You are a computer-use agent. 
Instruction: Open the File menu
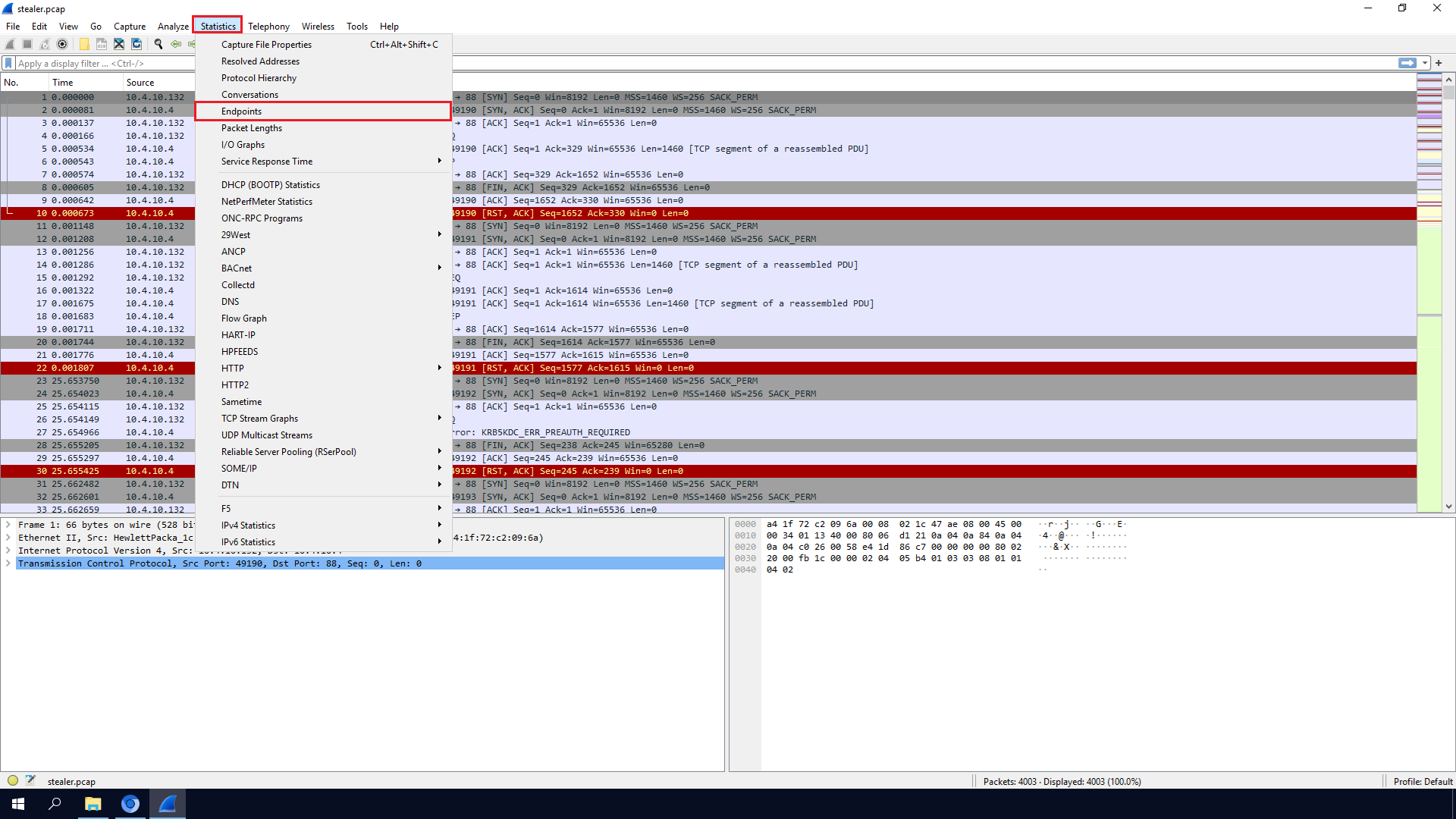coord(13,26)
